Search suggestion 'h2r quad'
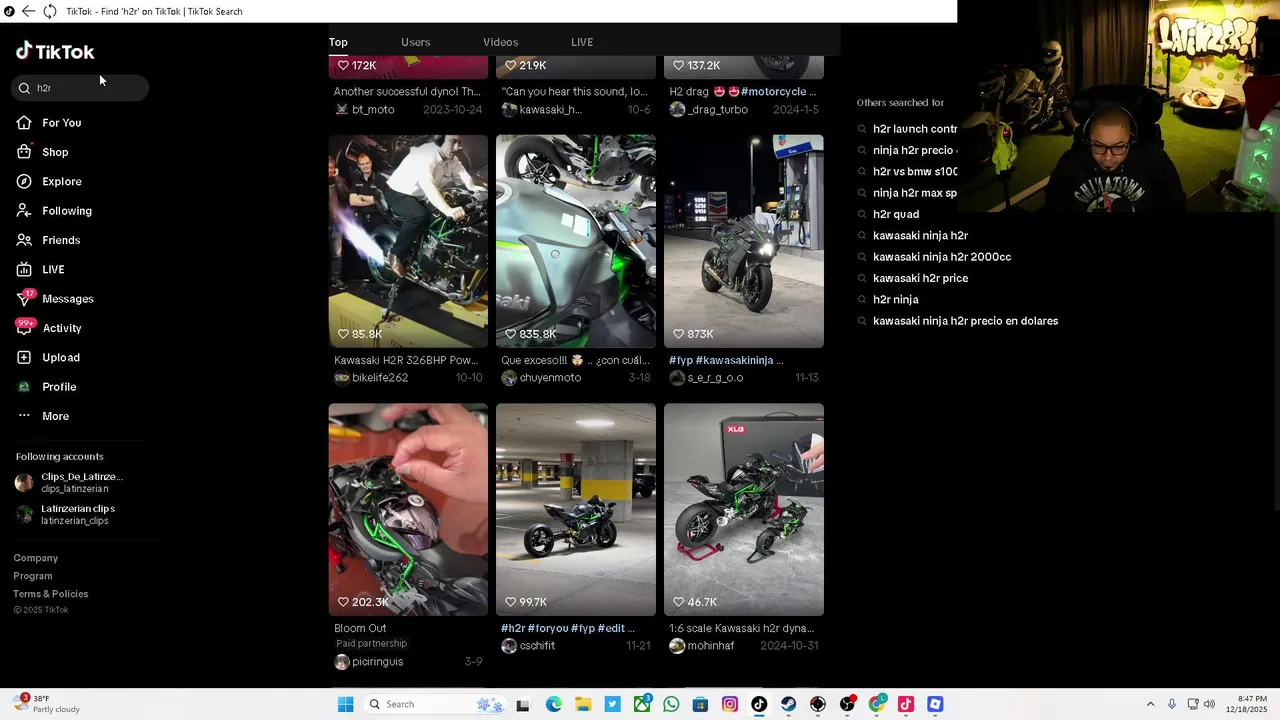This screenshot has height=720, width=1280. tap(896, 214)
